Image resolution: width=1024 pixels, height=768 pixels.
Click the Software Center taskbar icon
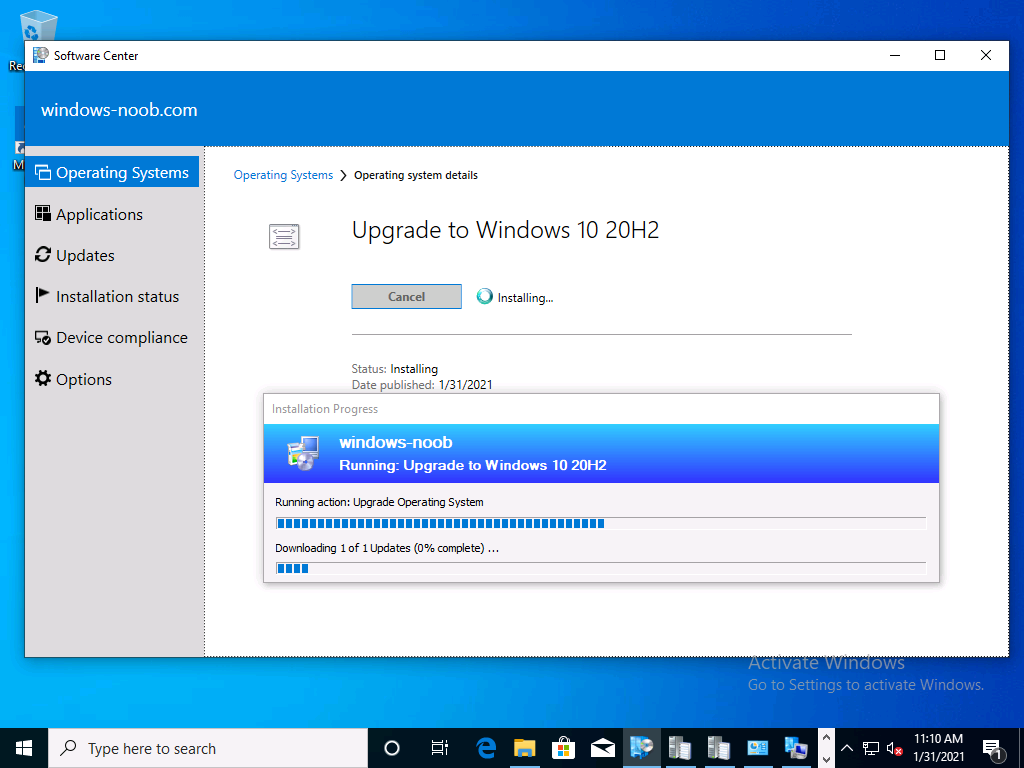click(x=641, y=748)
